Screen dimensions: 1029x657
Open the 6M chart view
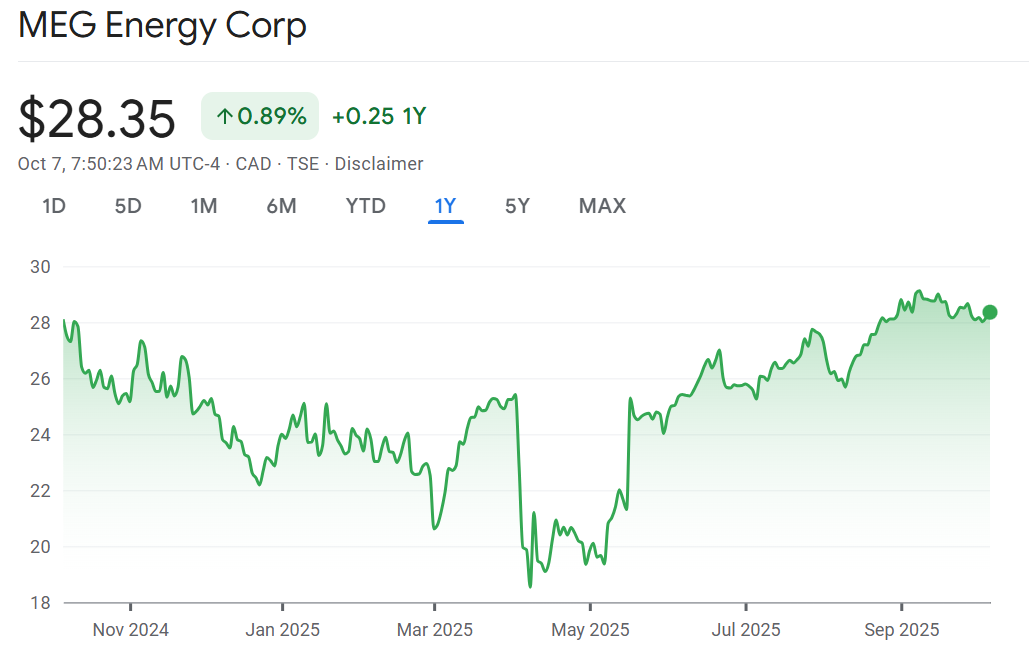[x=281, y=206]
